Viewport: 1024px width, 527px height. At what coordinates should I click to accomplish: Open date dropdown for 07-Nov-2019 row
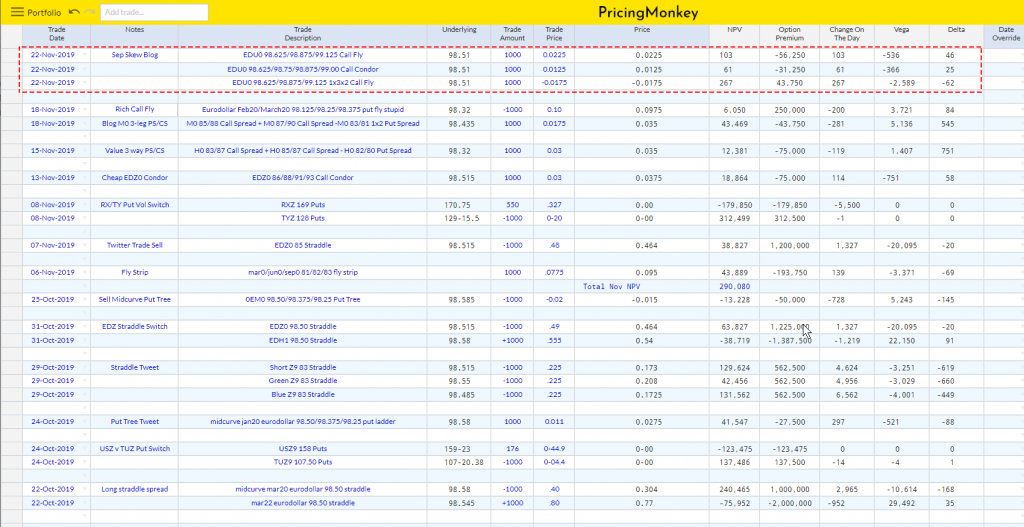(85, 246)
